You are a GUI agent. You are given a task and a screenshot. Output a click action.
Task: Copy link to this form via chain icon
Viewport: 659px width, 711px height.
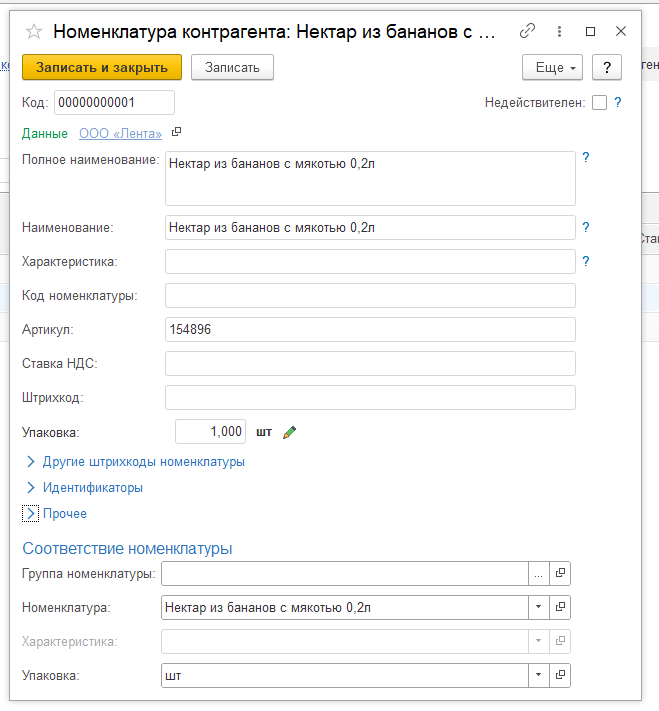click(x=527, y=31)
